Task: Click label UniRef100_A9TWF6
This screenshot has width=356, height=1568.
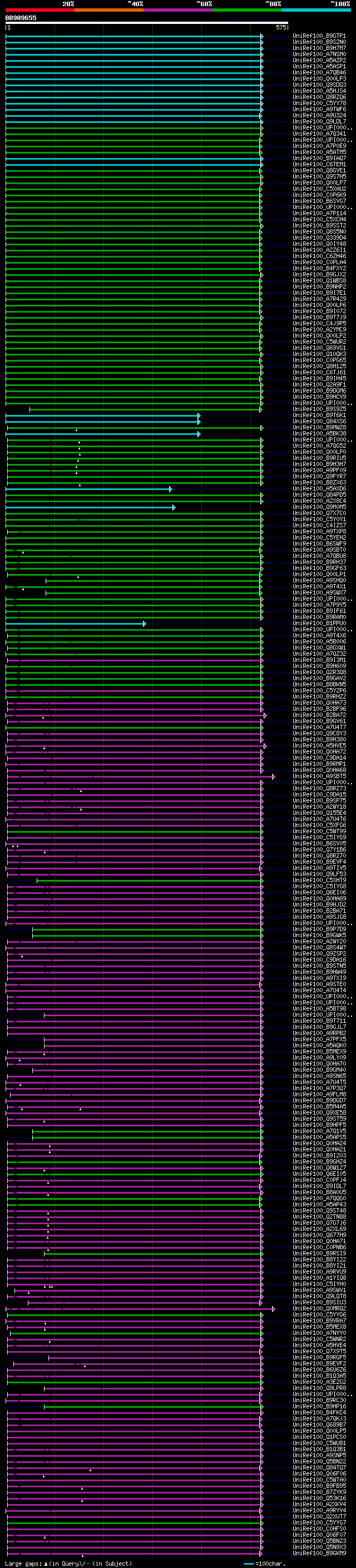Action: point(319,109)
